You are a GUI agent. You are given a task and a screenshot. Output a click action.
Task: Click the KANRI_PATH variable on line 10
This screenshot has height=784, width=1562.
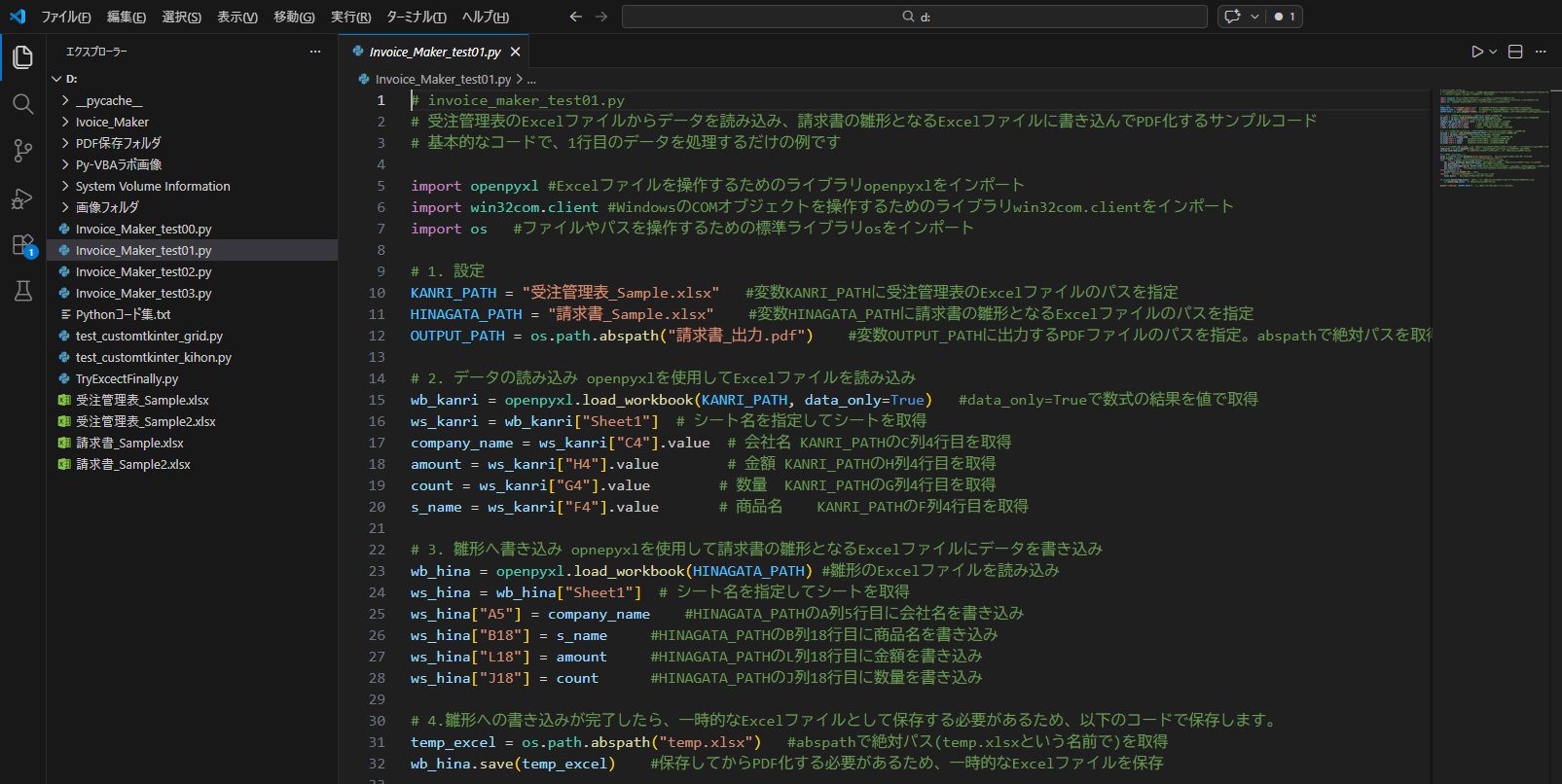[454, 293]
